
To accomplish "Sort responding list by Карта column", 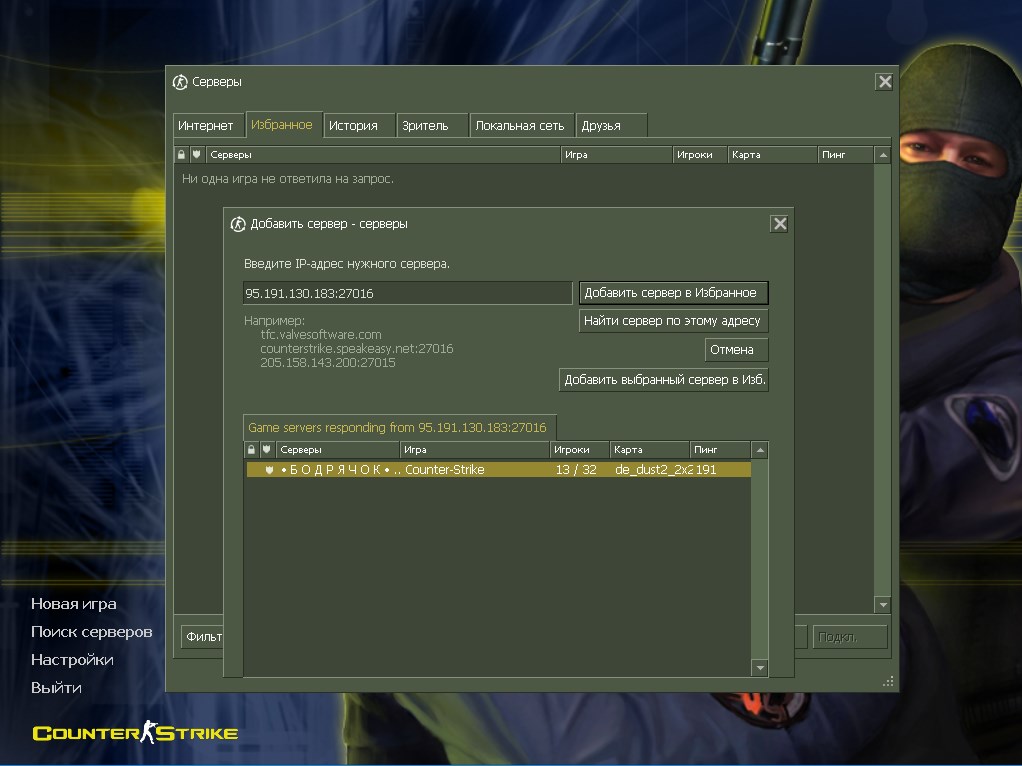I will [649, 450].
